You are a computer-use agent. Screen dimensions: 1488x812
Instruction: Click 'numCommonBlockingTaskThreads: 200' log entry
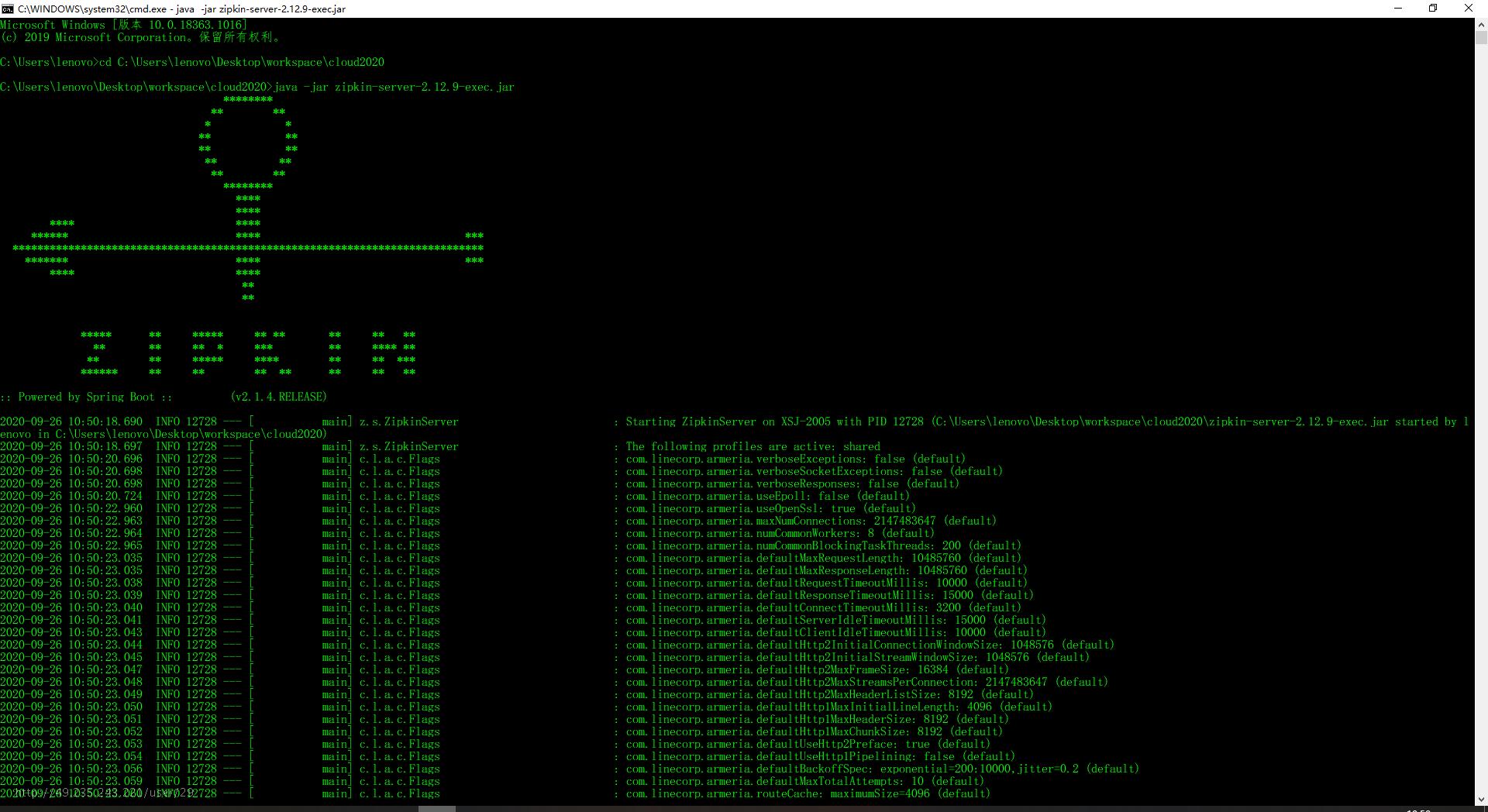(x=824, y=545)
